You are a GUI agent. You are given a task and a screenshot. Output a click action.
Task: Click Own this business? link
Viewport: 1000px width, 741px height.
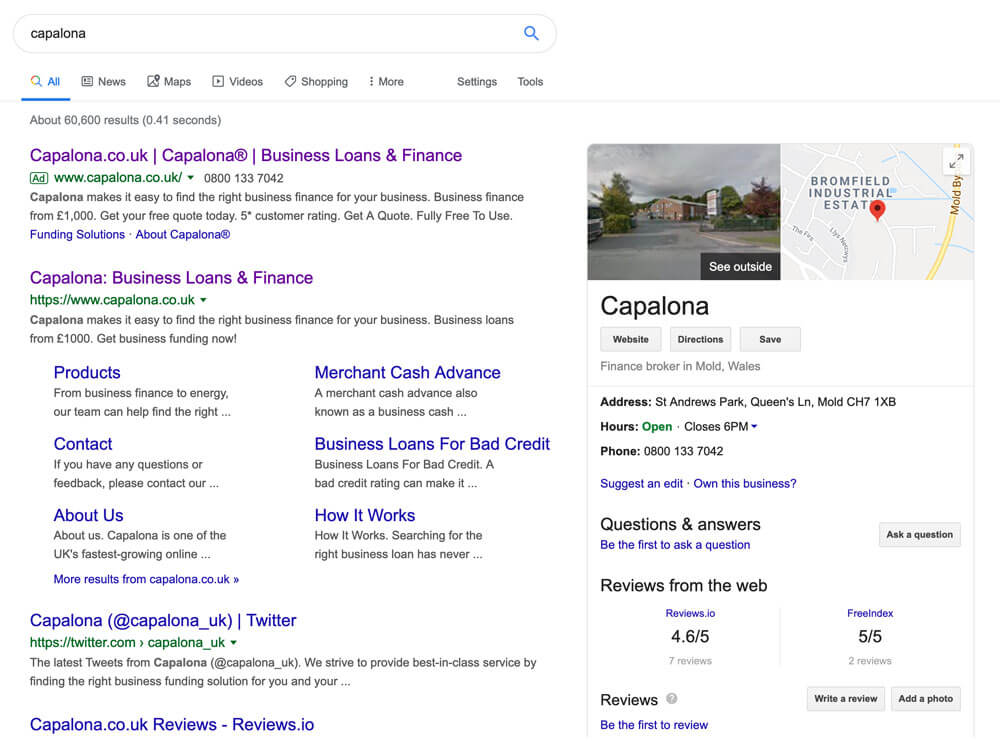[x=745, y=483]
